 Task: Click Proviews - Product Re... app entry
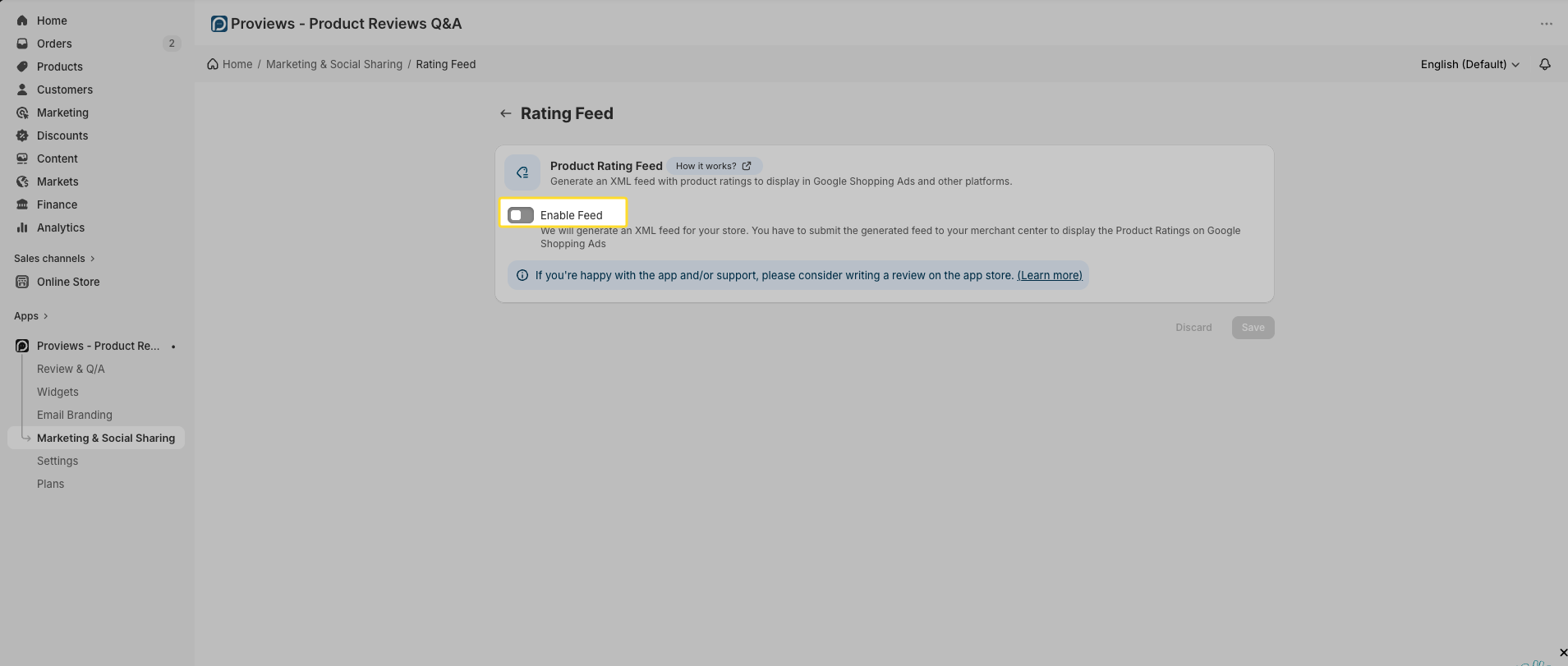pos(99,346)
